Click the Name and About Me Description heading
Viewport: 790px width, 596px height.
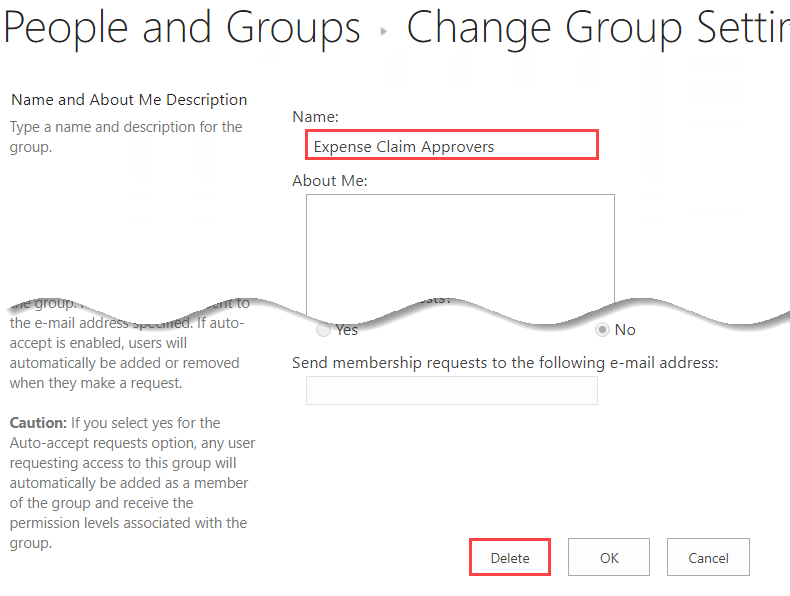point(129,100)
